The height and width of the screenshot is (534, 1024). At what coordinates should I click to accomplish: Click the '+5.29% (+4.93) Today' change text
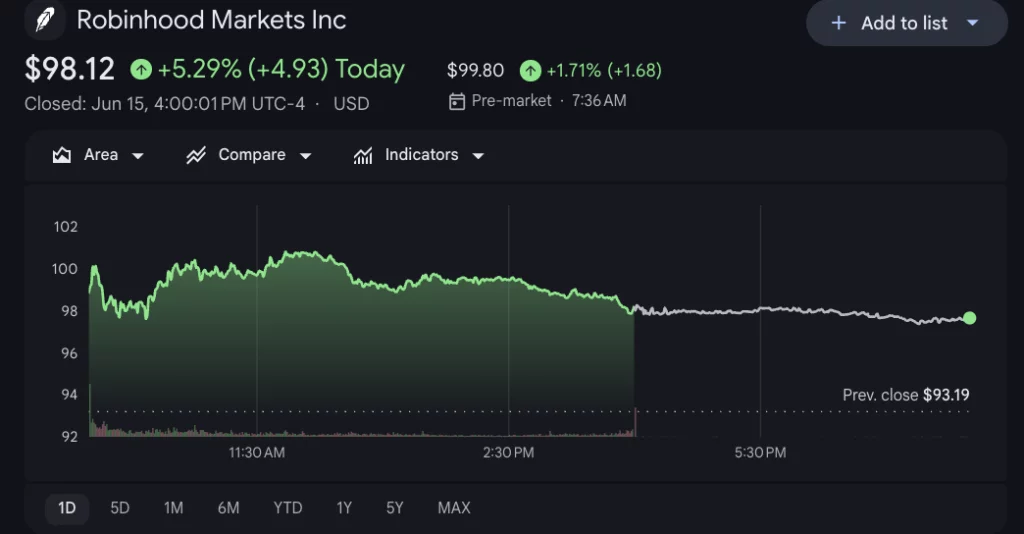coord(281,69)
